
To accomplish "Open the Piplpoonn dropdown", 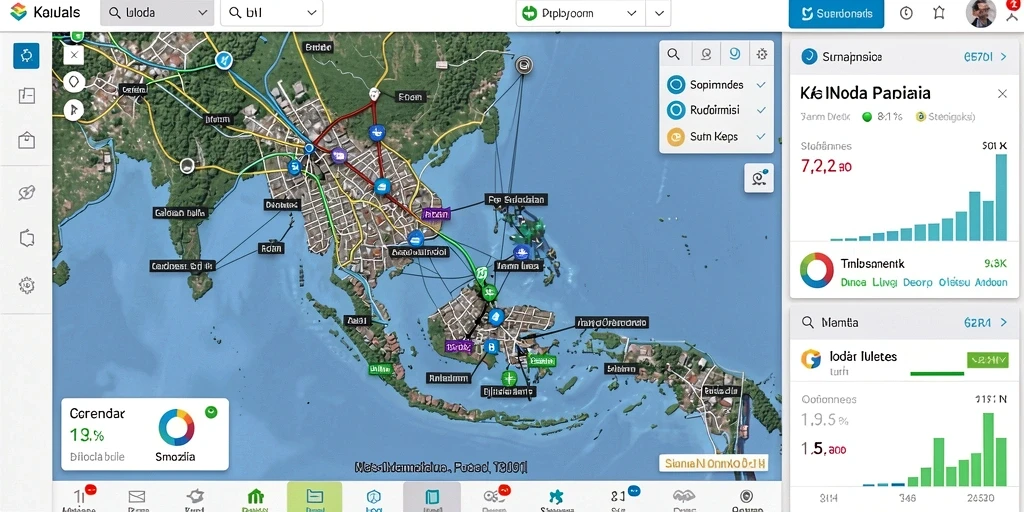I will pyautogui.click(x=580, y=12).
